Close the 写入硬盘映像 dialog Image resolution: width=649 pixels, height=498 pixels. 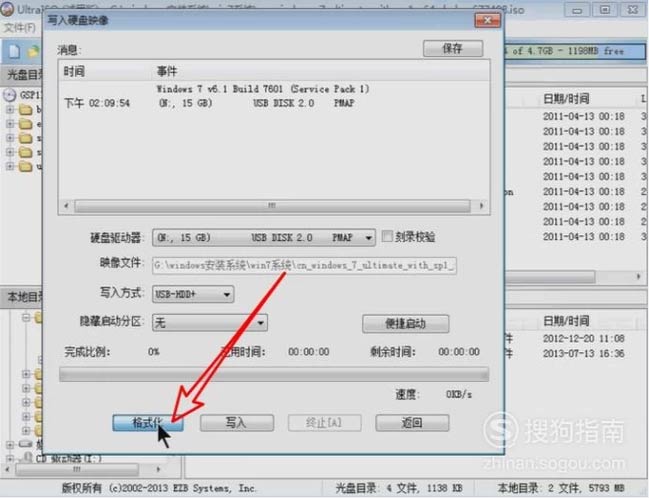pyautogui.click(x=487, y=20)
